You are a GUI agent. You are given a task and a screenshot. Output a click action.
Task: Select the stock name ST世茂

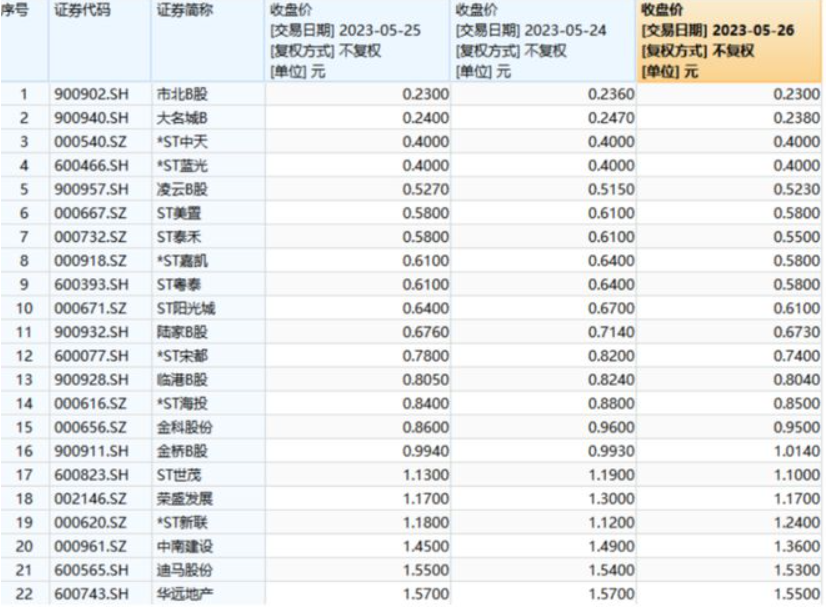click(x=179, y=475)
